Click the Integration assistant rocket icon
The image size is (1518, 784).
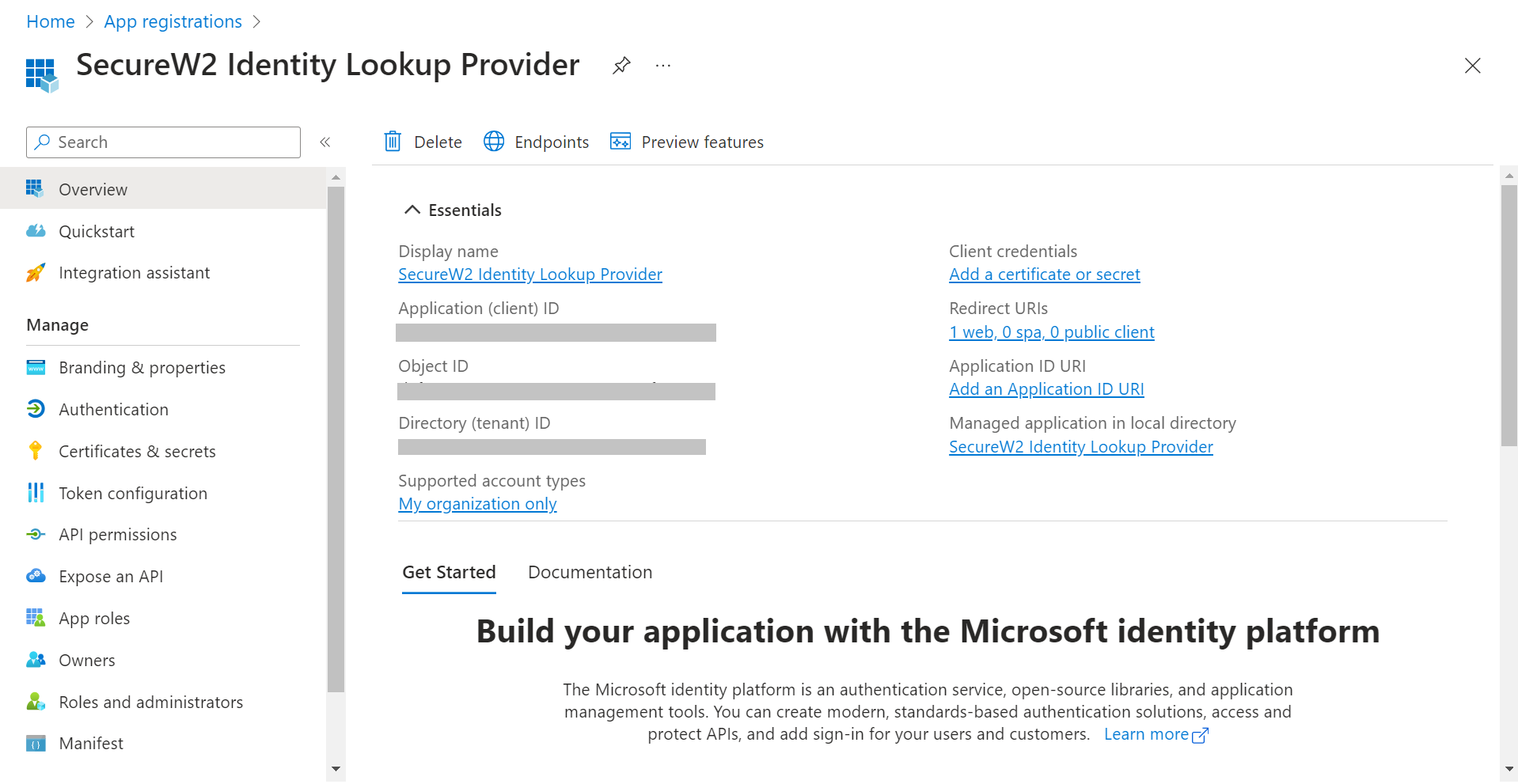coord(36,273)
